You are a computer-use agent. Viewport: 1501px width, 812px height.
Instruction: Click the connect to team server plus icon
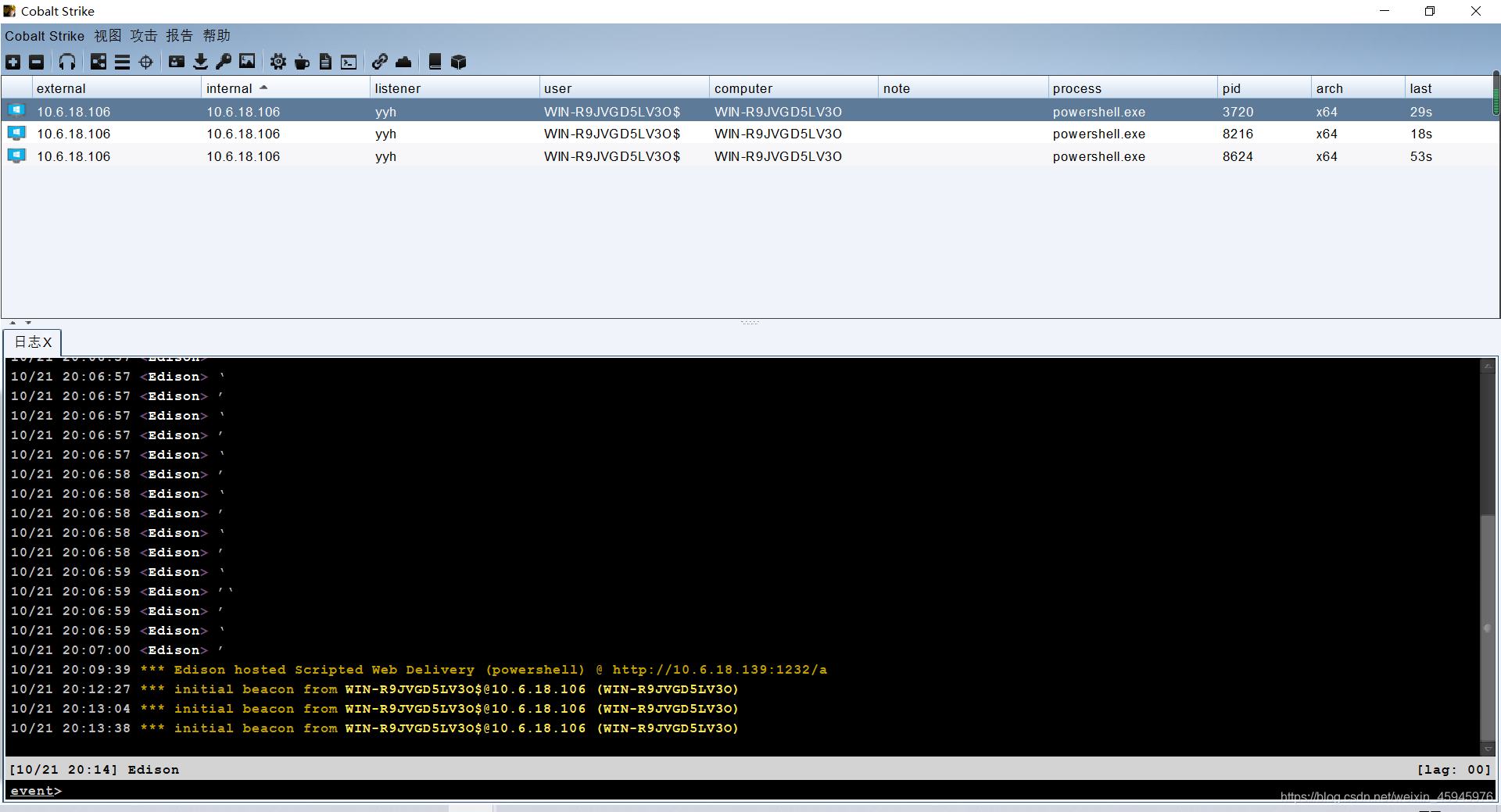(13, 62)
